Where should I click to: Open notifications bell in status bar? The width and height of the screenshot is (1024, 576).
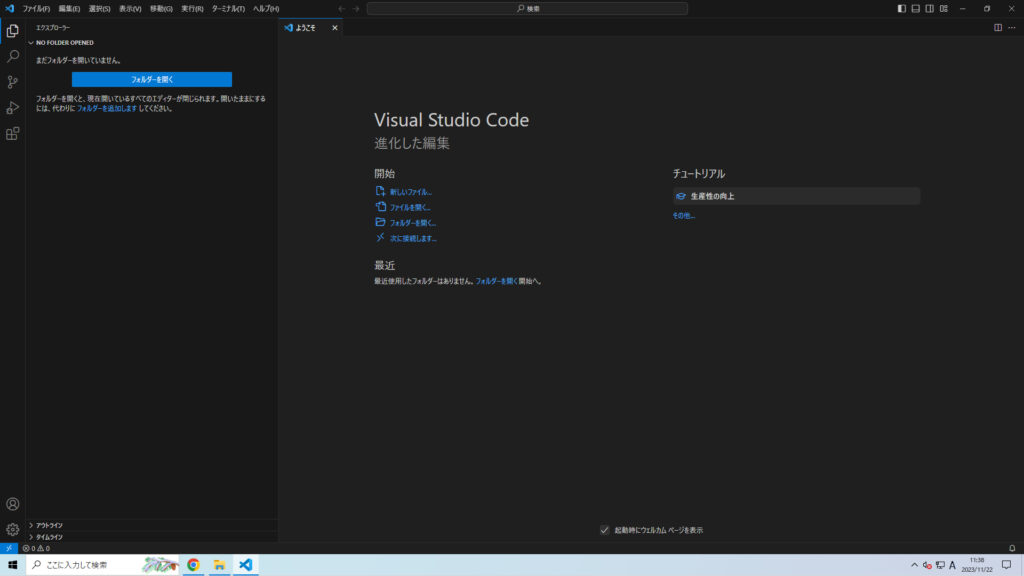[x=1012, y=549]
